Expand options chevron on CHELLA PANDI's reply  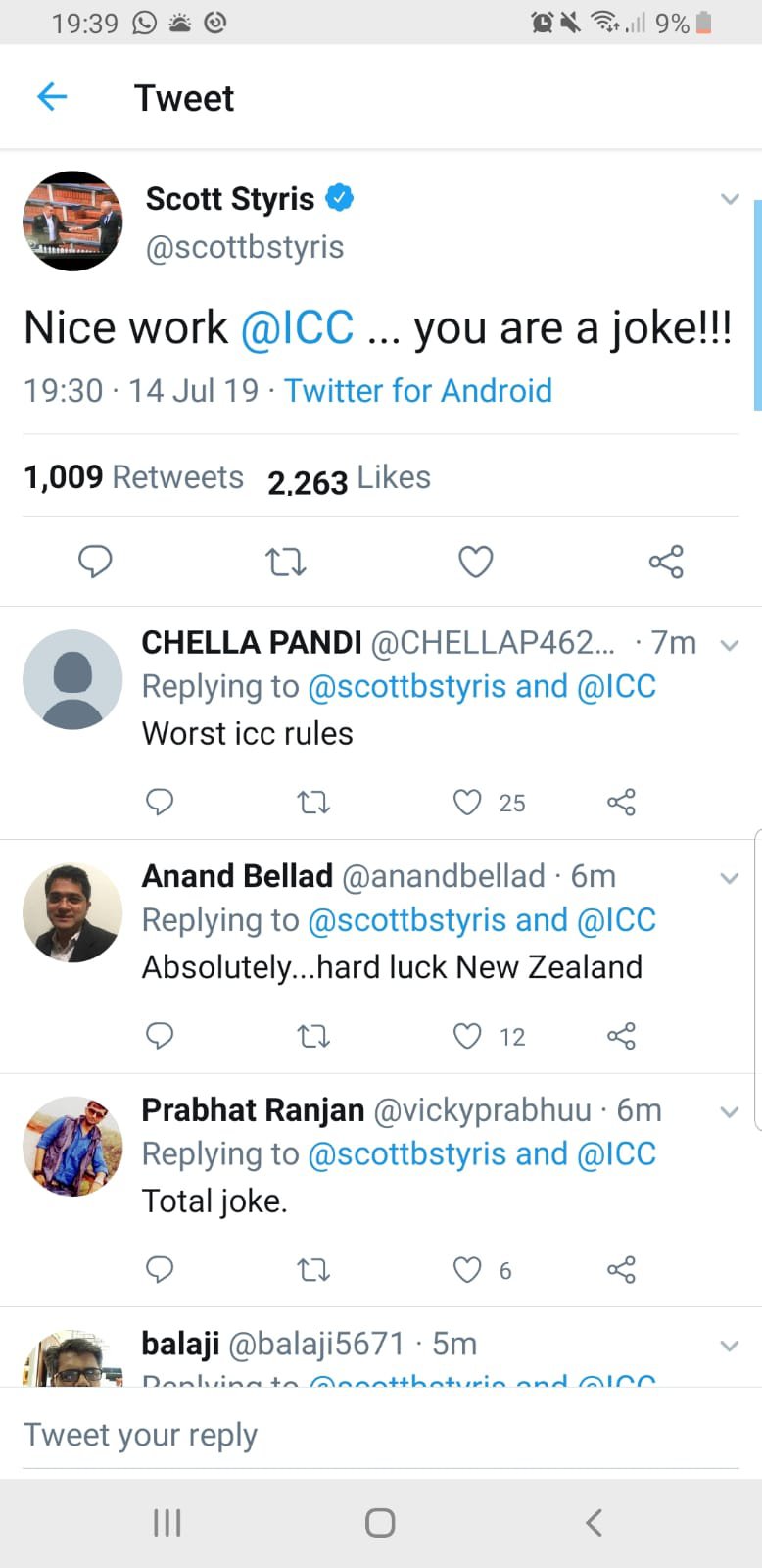730,645
